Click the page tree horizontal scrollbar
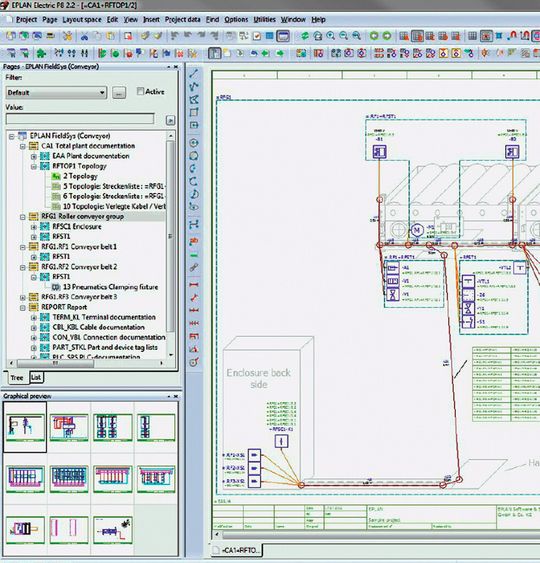Screen dimensions: 540x563 click(x=55, y=363)
